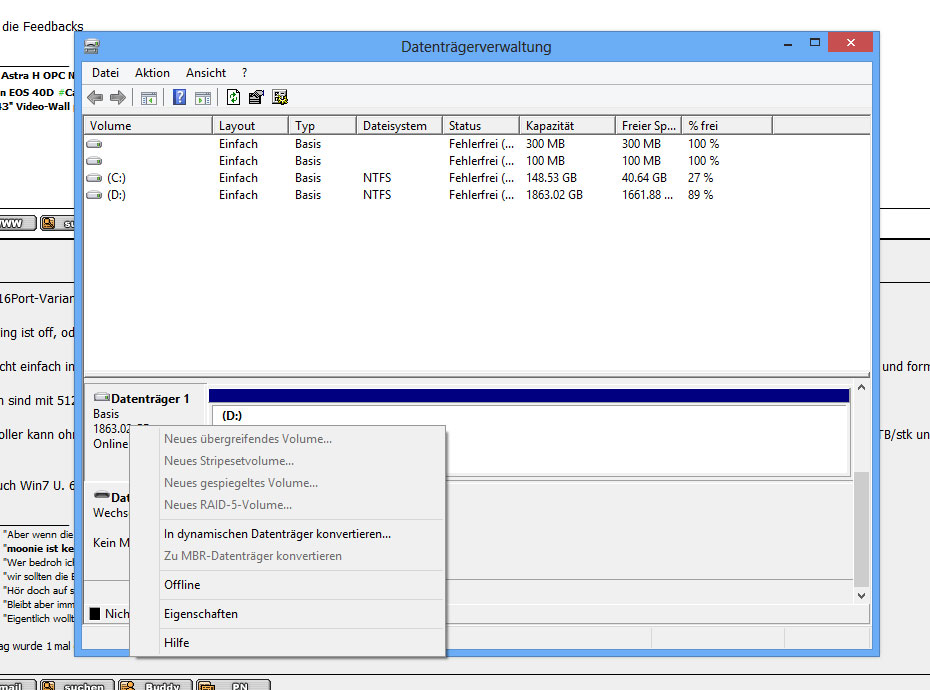Click the Back arrow in toolbar
The image size is (930, 690).
(96, 97)
